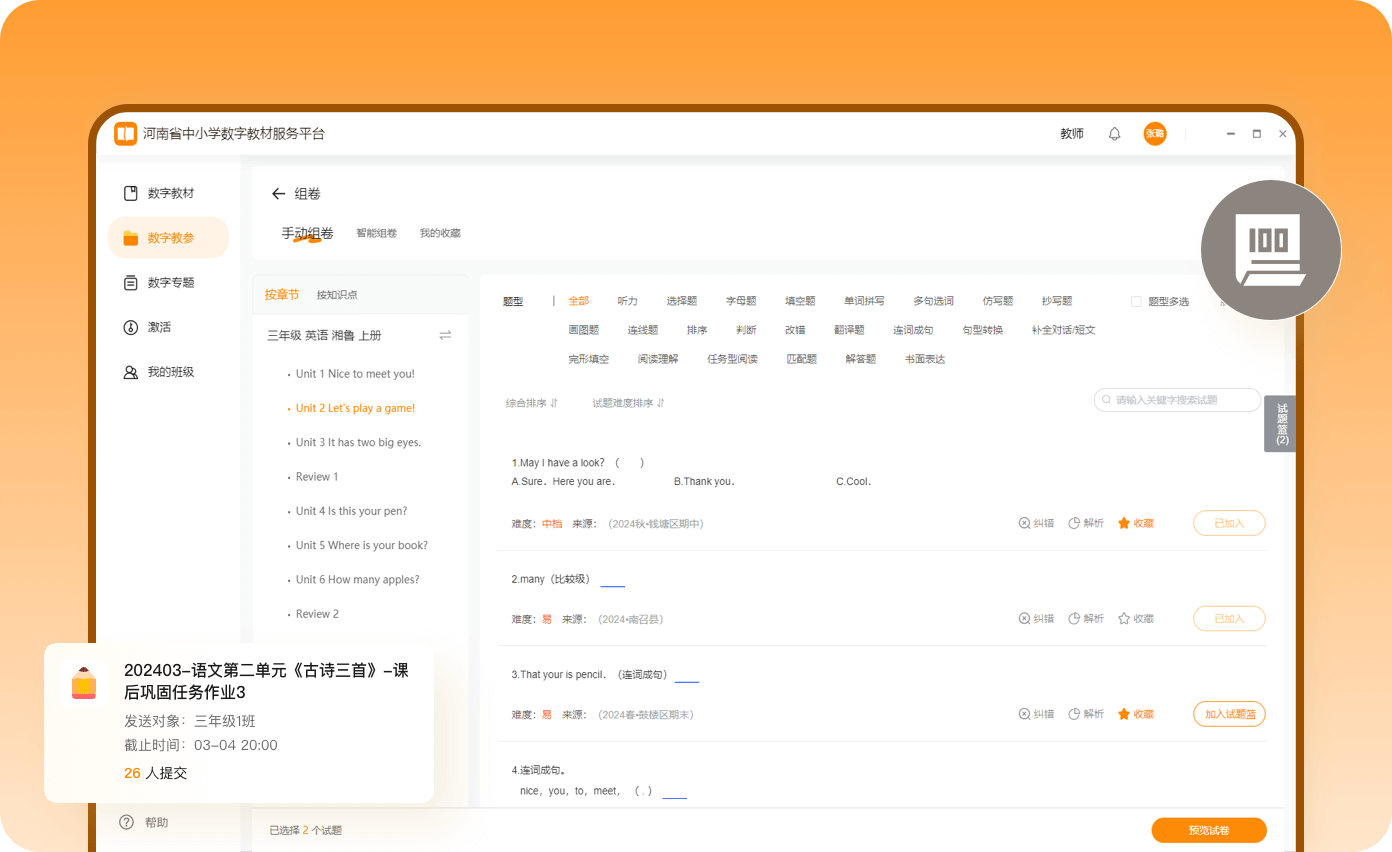
Task: Click the 帮助 help icon
Action: click(x=126, y=822)
